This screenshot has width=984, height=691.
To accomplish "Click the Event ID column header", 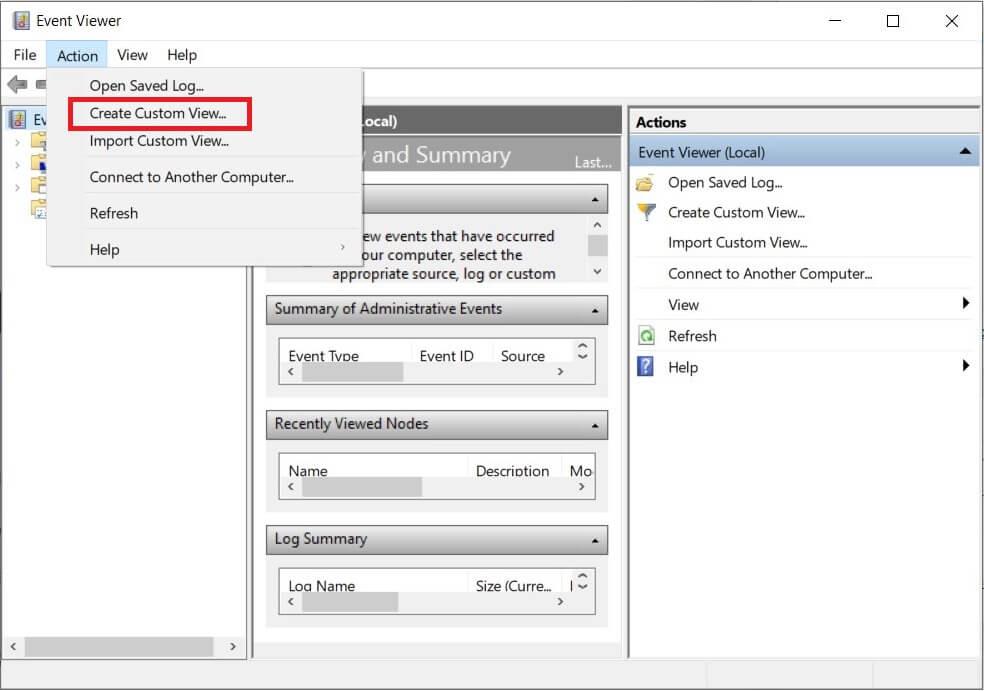I will (446, 356).
